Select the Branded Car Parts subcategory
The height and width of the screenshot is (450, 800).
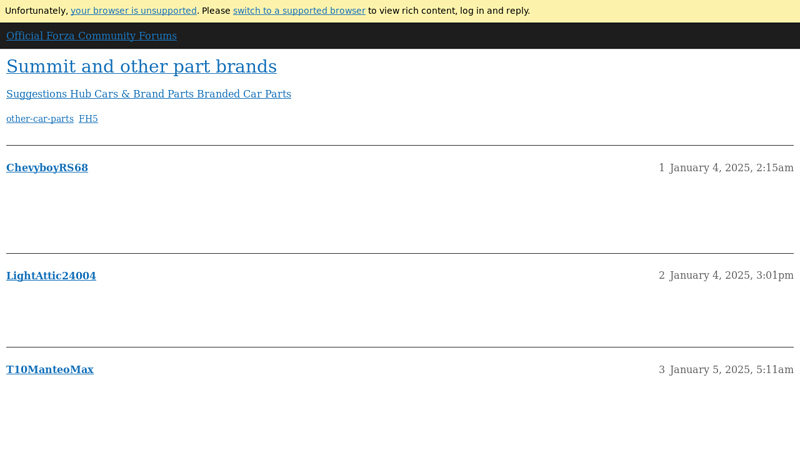(244, 94)
